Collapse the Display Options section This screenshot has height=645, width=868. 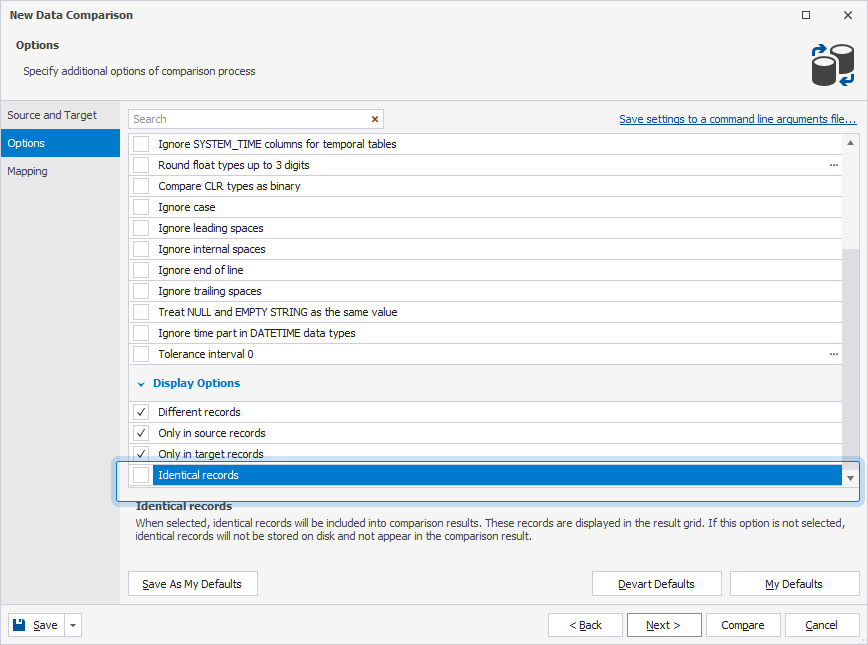141,383
